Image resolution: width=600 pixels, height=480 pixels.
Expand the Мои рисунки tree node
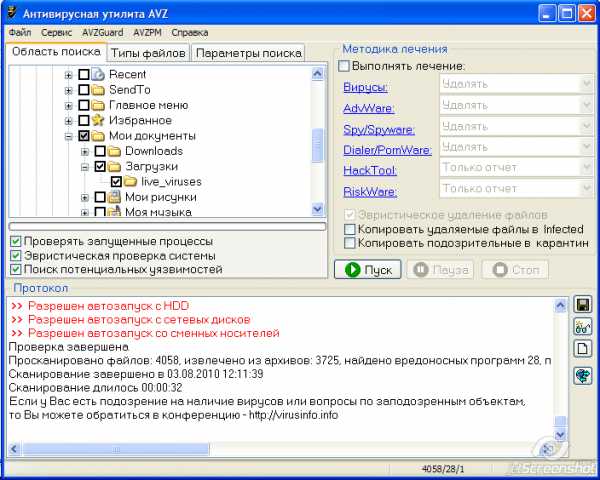pyautogui.click(x=85, y=198)
